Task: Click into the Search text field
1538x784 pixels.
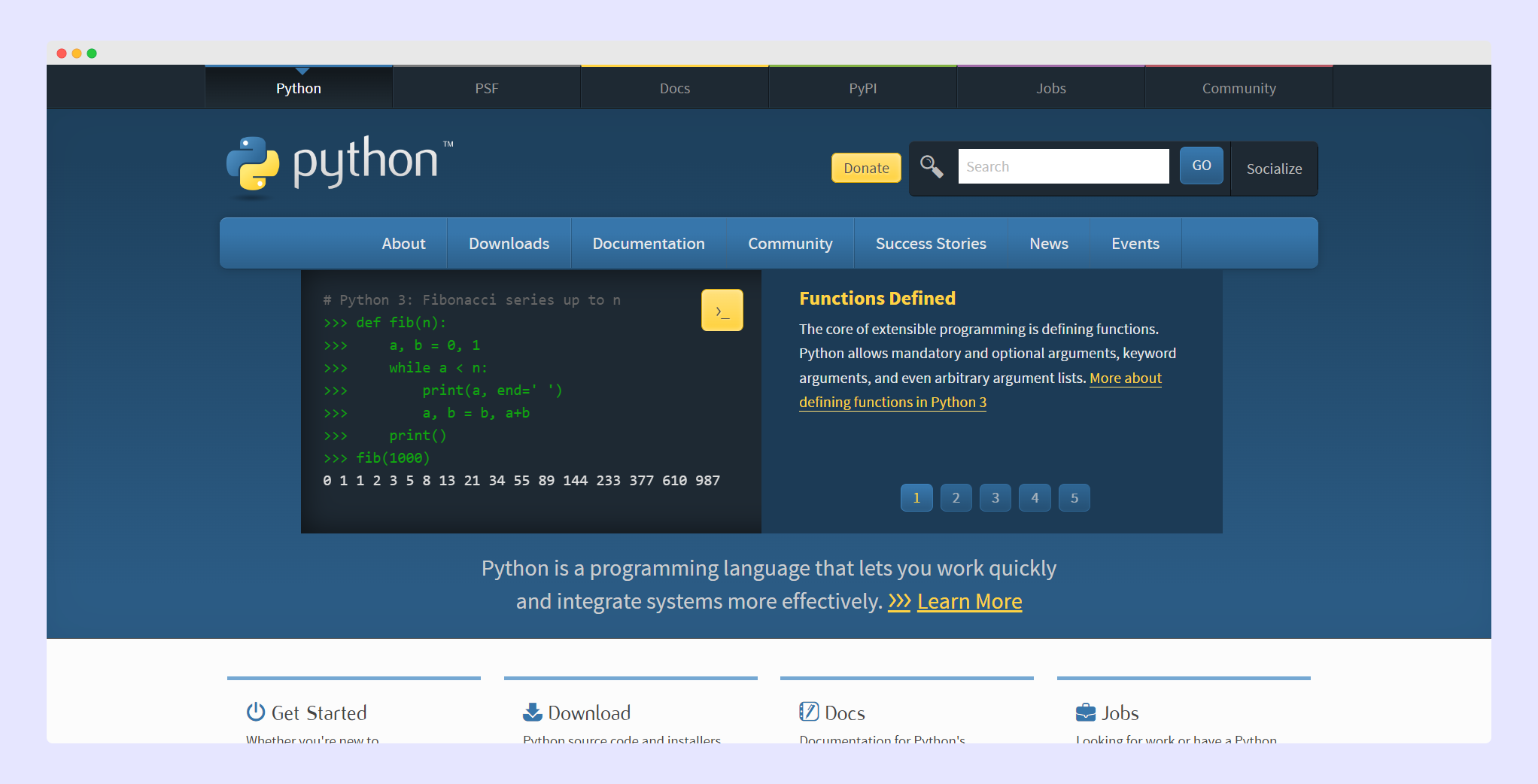Action: (1062, 166)
